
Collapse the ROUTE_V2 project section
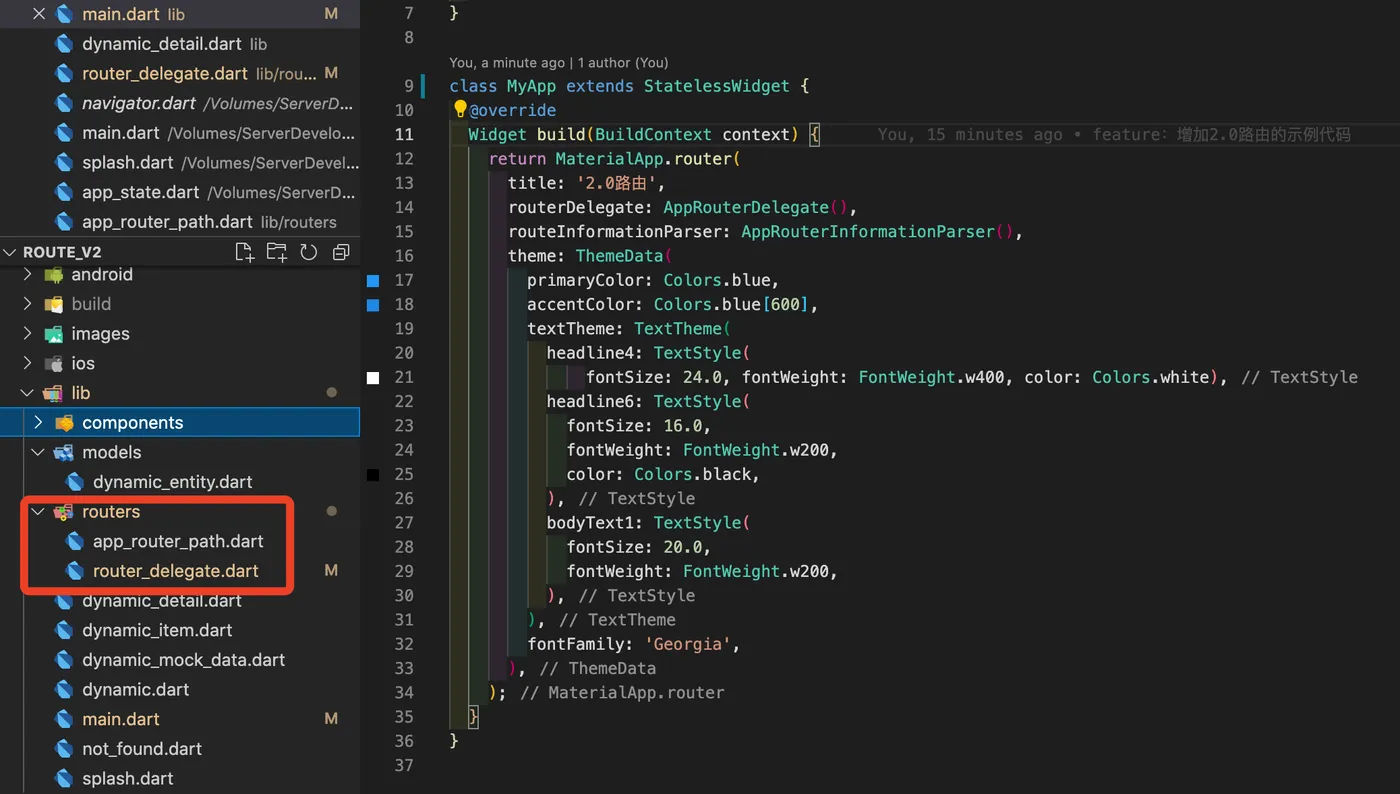12,252
